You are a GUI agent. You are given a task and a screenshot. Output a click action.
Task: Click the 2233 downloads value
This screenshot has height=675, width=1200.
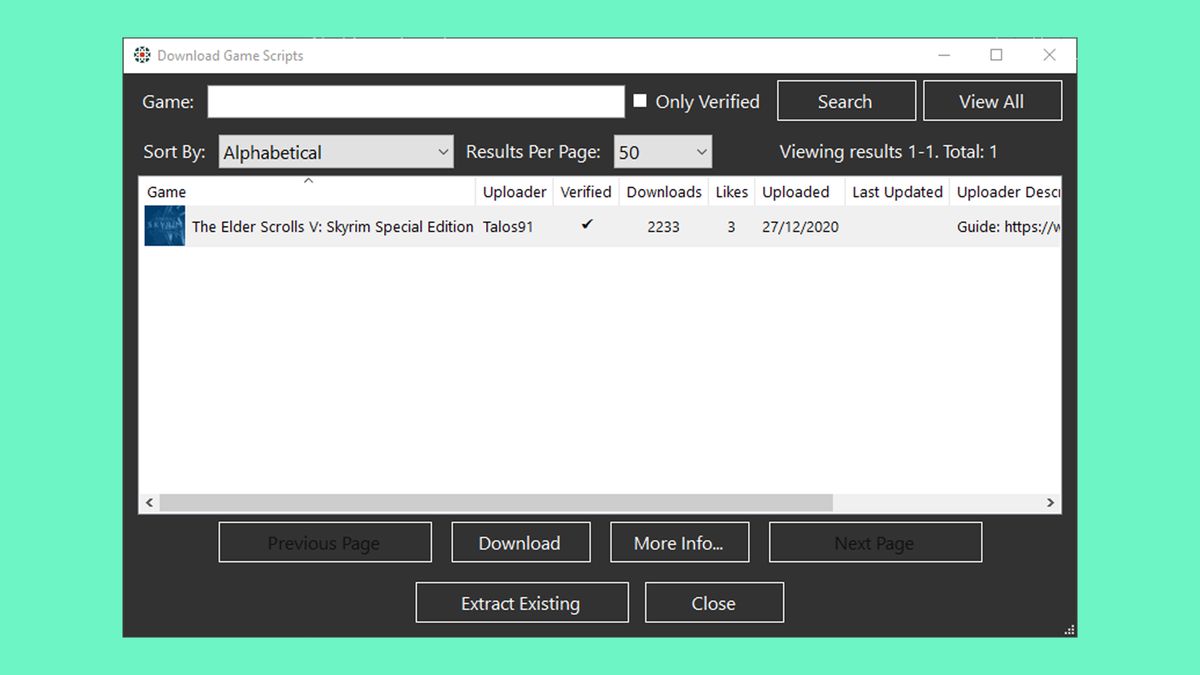[663, 227]
